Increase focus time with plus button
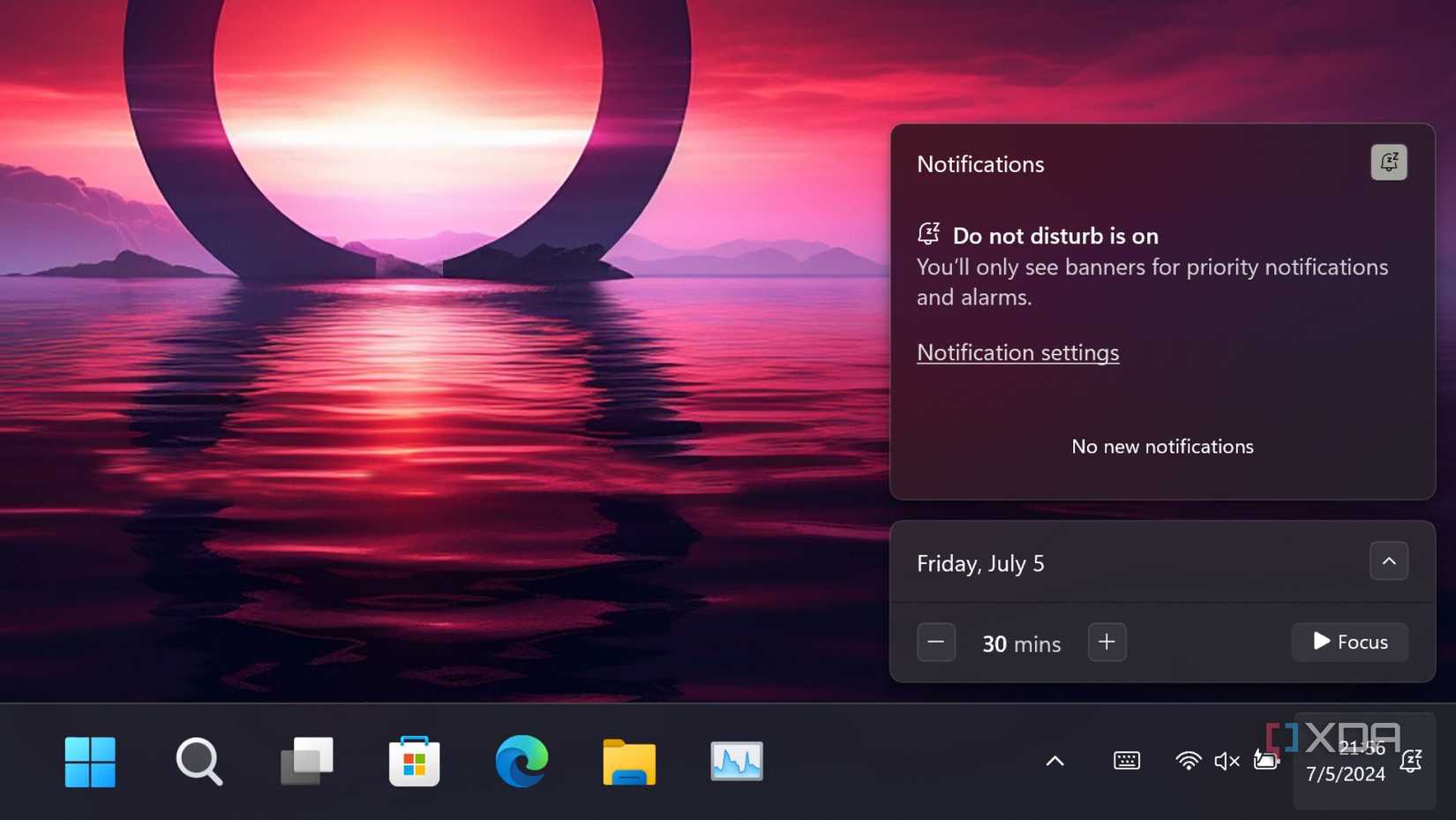The image size is (1456, 820). click(x=1107, y=643)
